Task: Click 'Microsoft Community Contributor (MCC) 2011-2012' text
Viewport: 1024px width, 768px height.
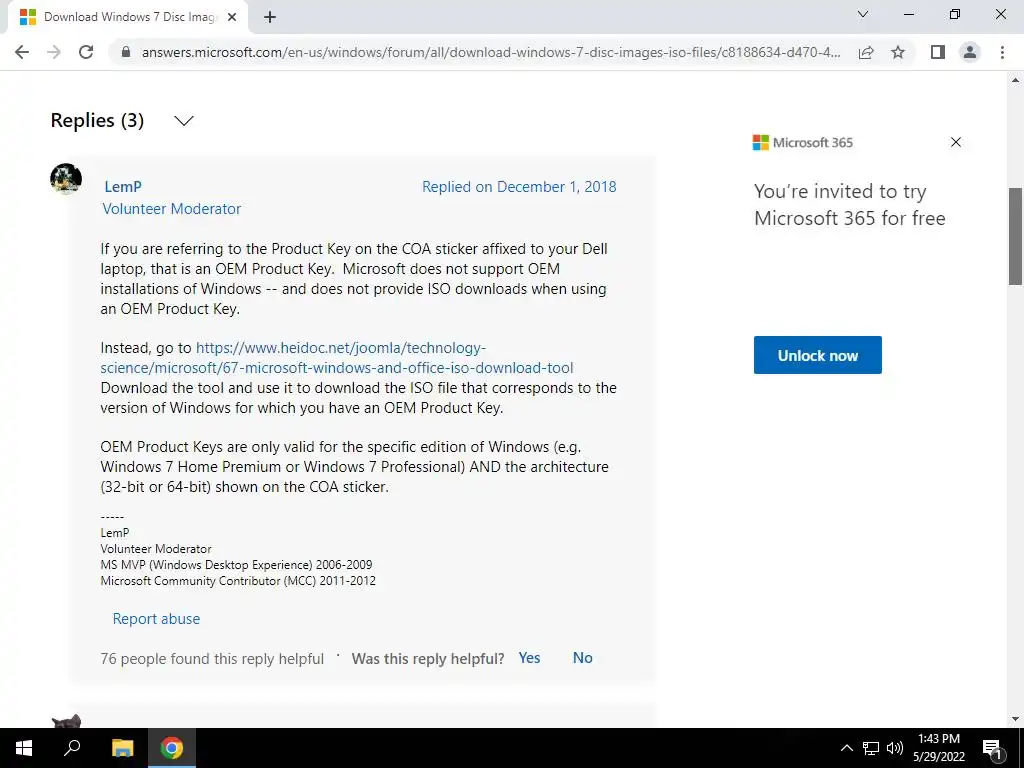Action: (238, 581)
